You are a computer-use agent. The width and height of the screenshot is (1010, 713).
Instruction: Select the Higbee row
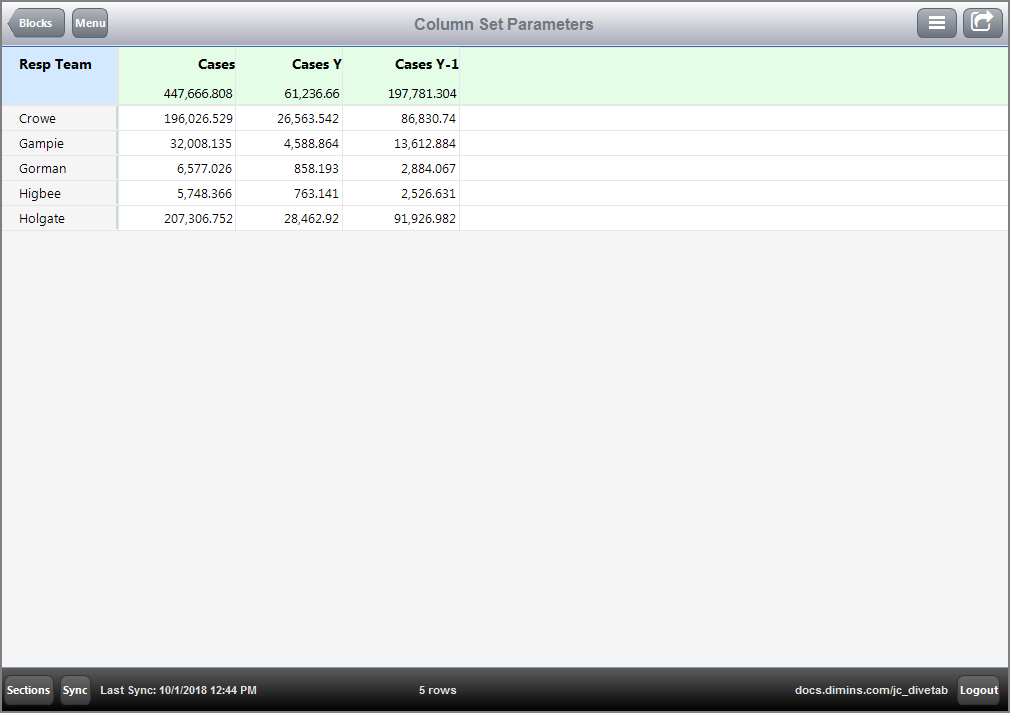coord(39,193)
